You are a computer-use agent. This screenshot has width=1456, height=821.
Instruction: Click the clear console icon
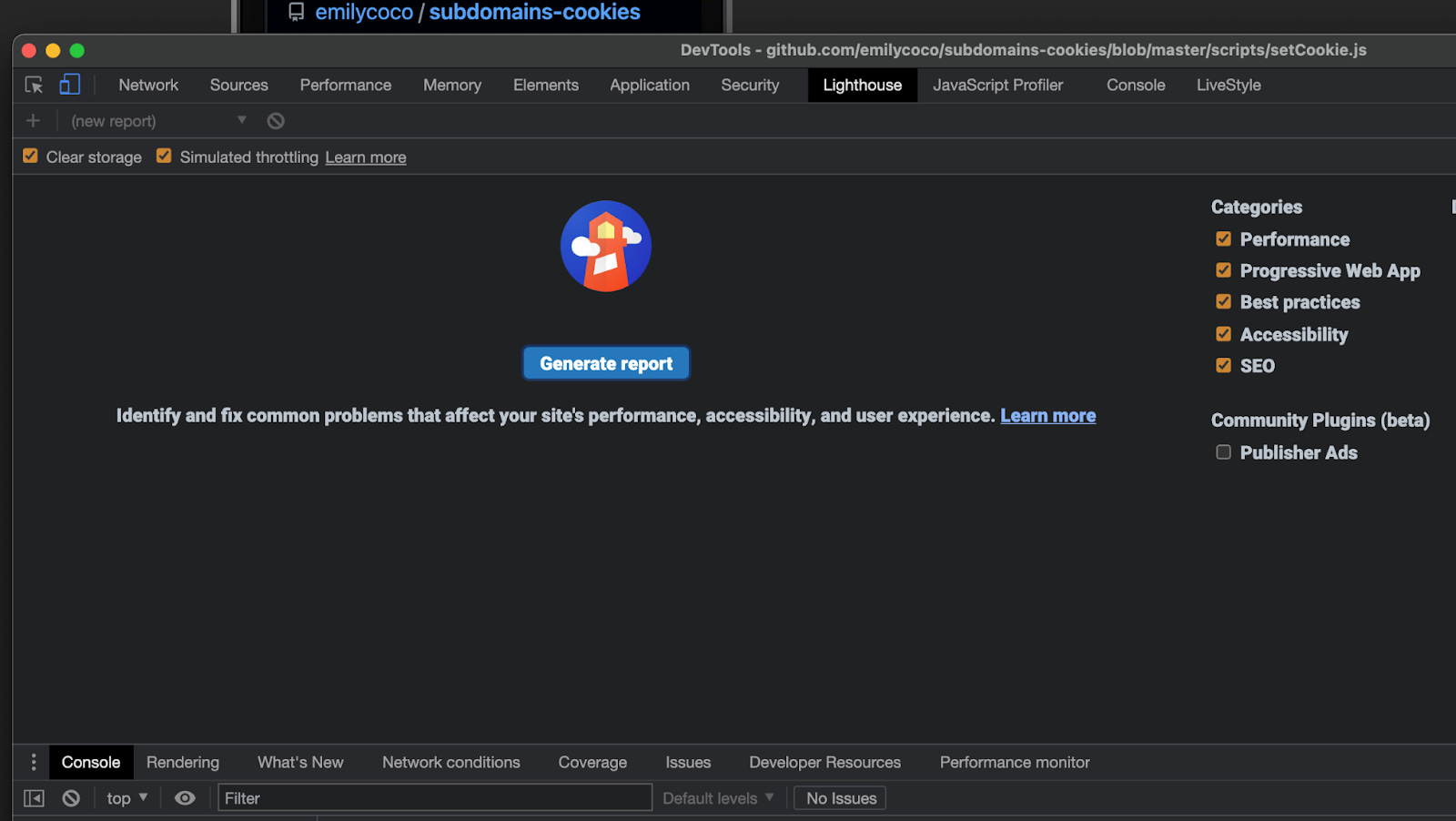coord(71,798)
